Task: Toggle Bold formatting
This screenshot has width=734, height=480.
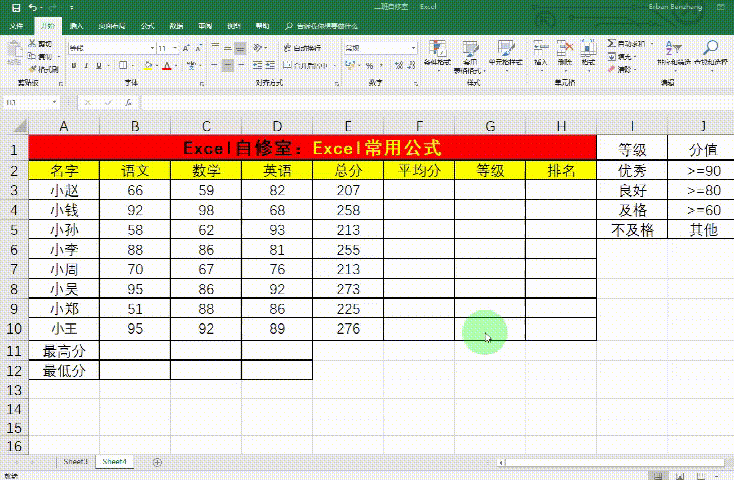Action: tap(73, 66)
